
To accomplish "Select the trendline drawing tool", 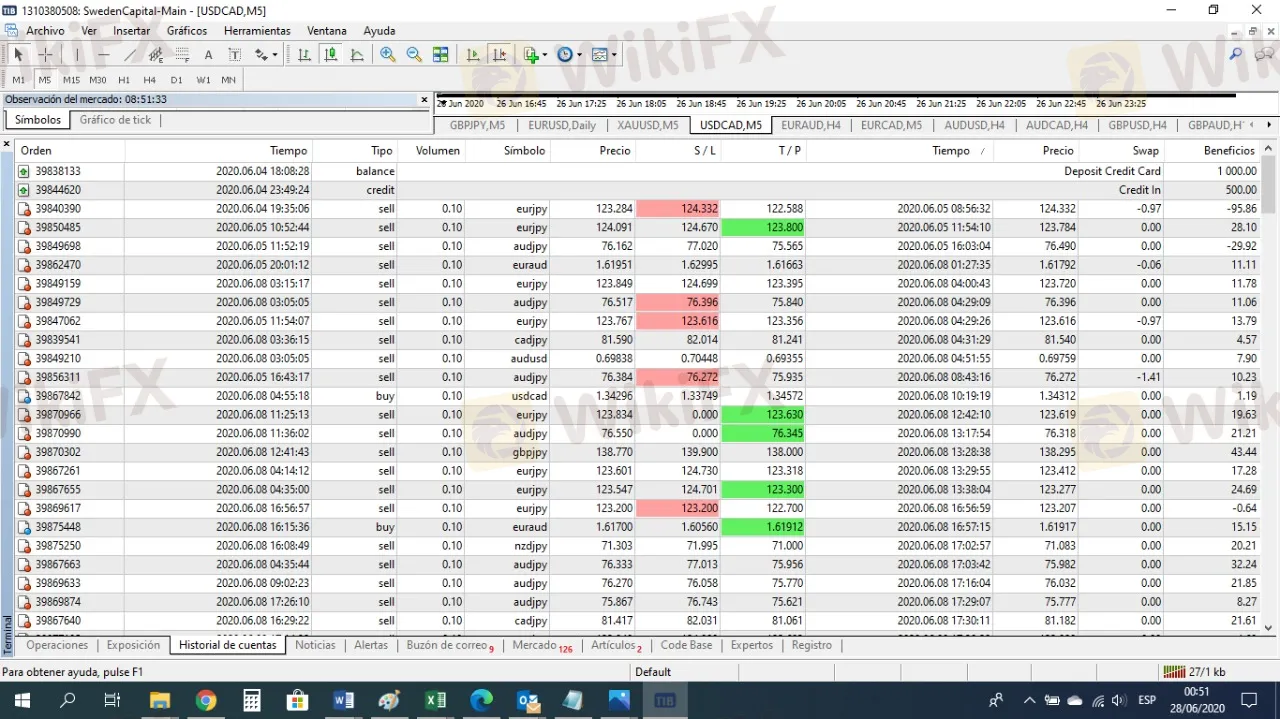I will pos(130,55).
